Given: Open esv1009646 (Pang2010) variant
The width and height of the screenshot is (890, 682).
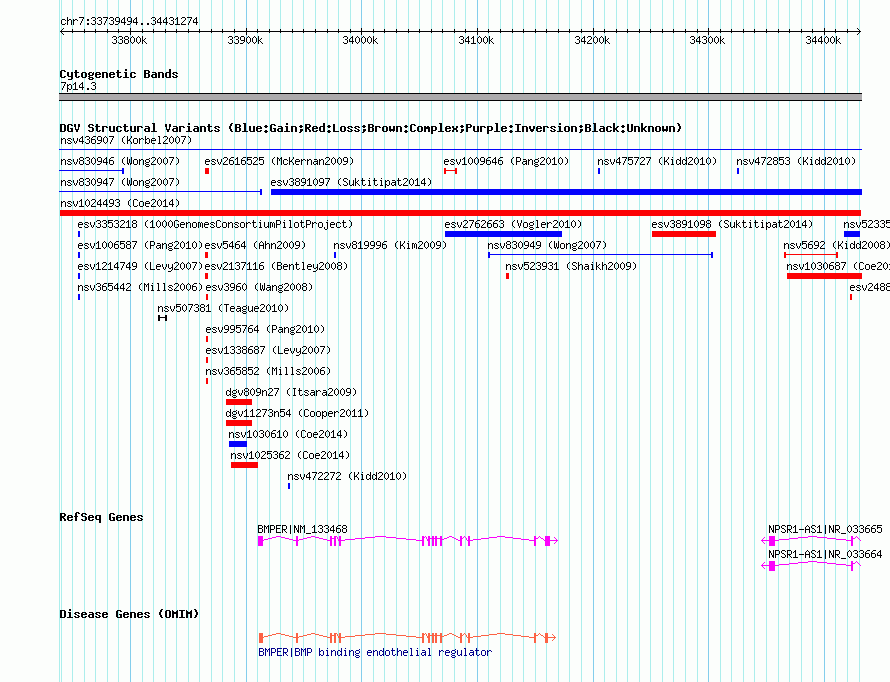Looking at the screenshot, I should 506,161.
